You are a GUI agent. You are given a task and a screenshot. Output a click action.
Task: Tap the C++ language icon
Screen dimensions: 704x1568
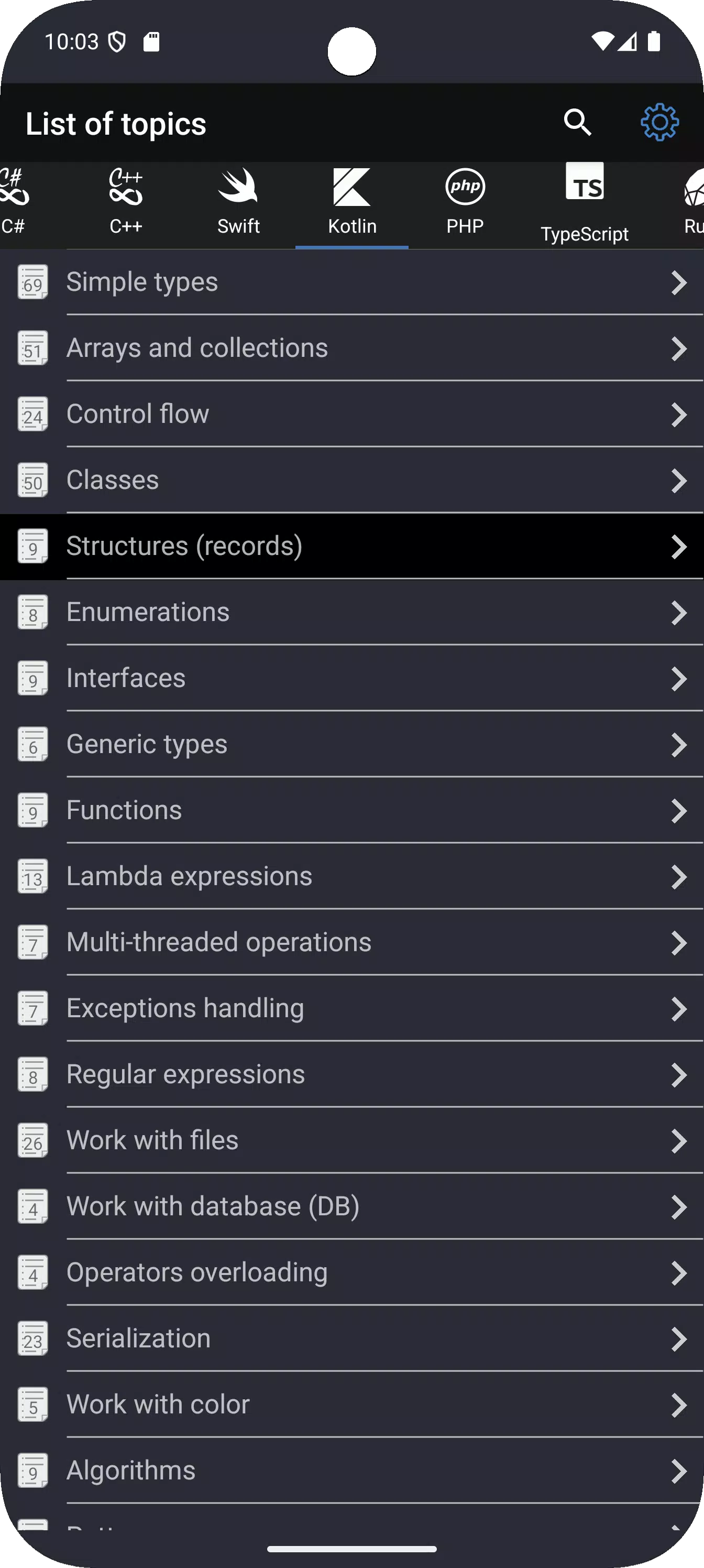point(125,186)
